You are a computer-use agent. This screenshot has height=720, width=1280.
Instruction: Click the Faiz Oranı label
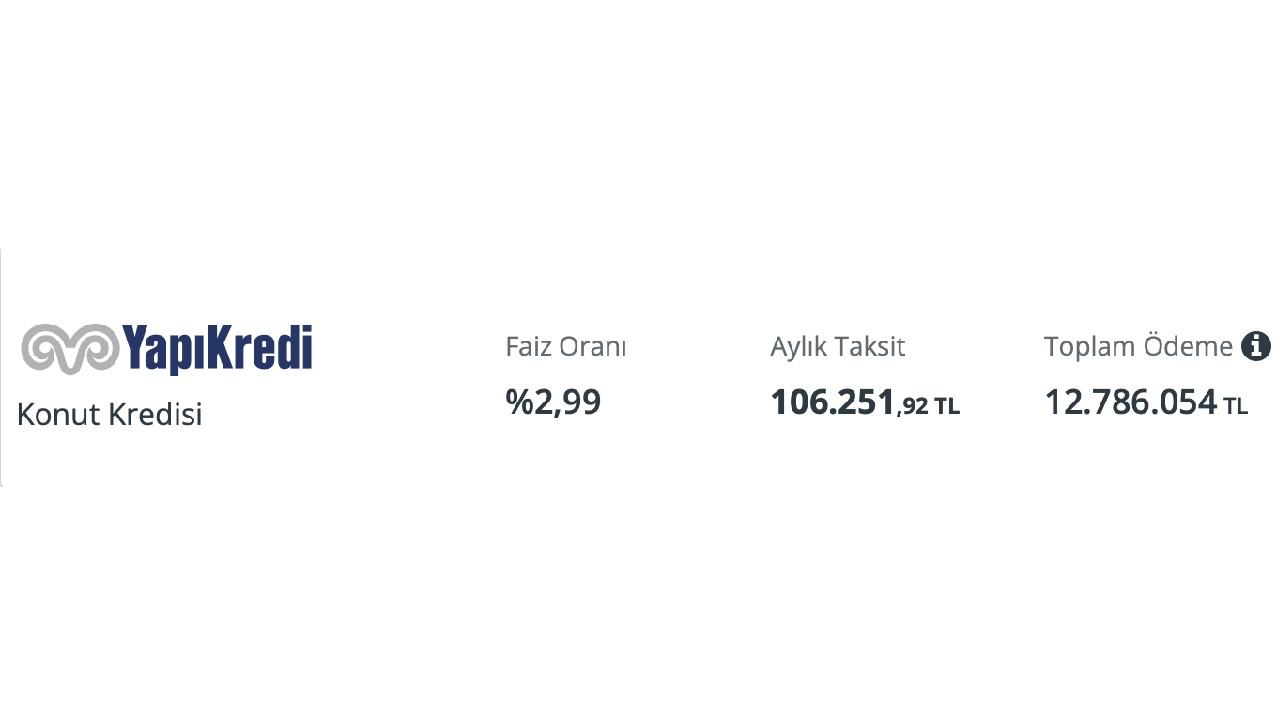click(x=565, y=347)
